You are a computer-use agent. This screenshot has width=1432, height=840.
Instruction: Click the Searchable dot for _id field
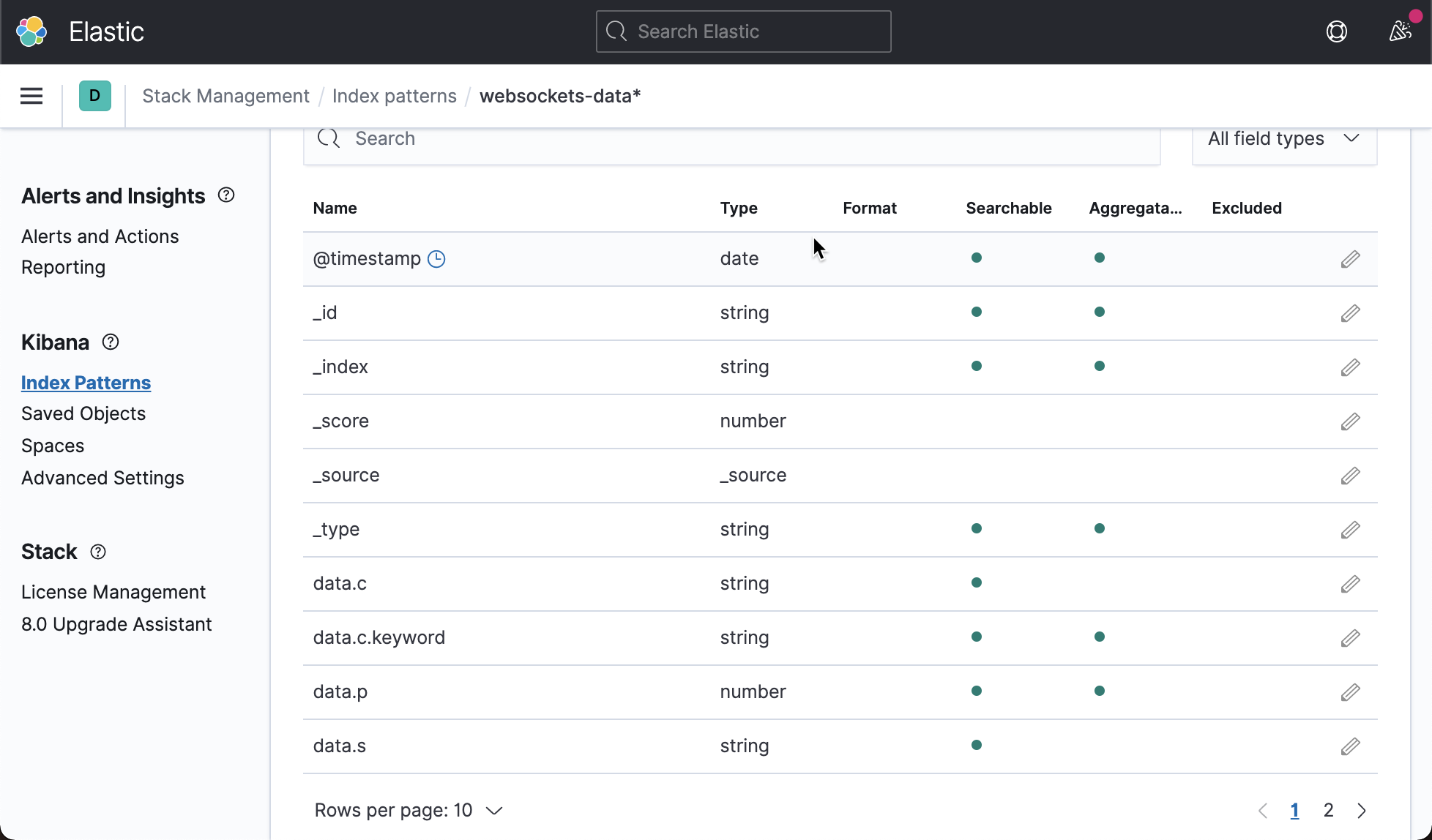pyautogui.click(x=977, y=311)
